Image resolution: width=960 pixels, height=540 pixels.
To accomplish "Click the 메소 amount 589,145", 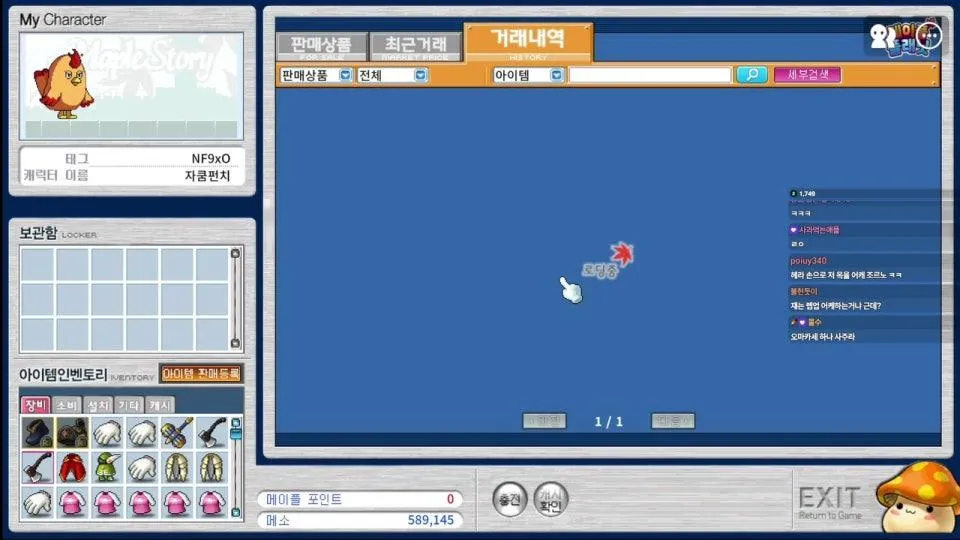I will pos(430,520).
